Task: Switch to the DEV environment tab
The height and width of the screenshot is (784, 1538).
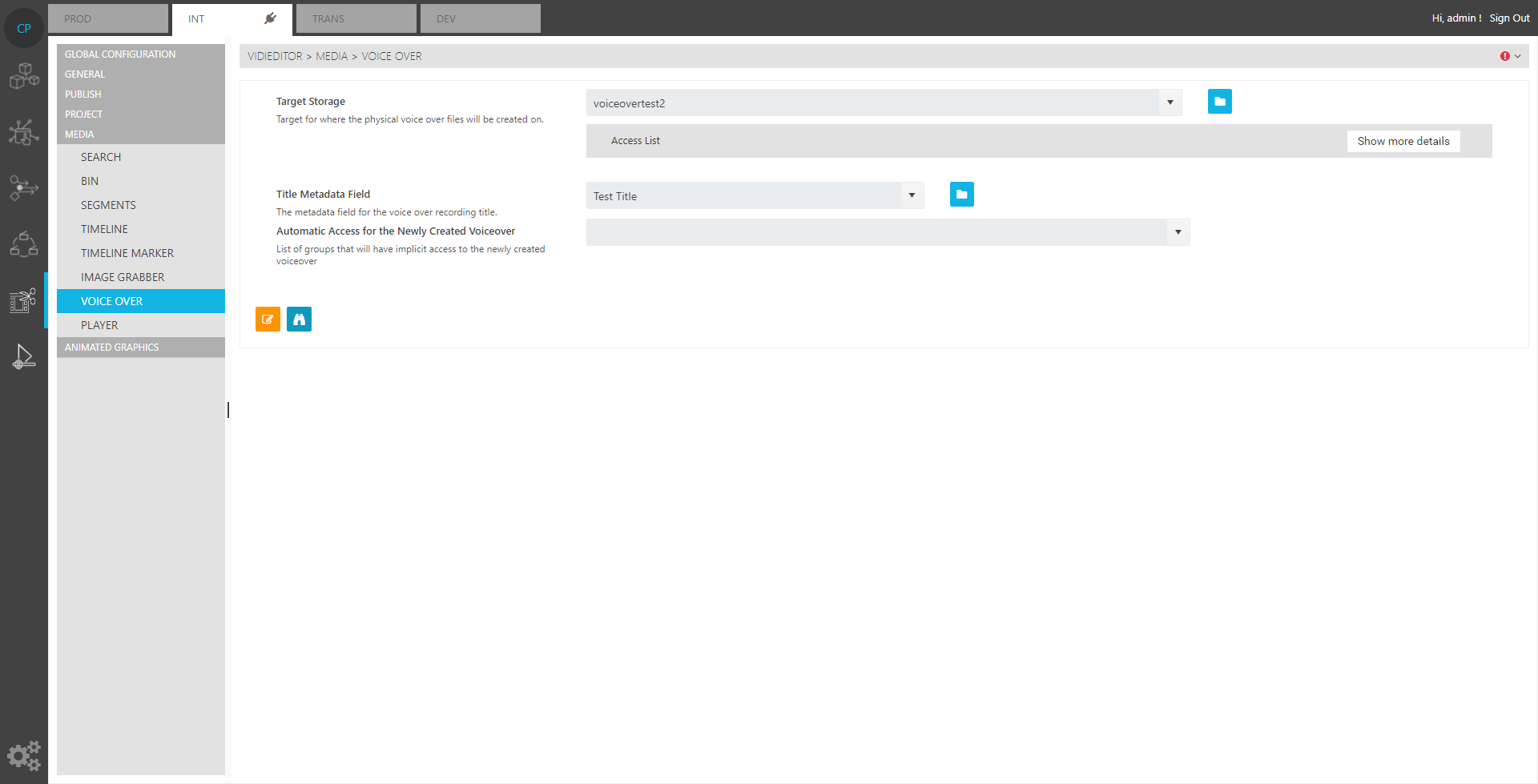Action: [480, 18]
